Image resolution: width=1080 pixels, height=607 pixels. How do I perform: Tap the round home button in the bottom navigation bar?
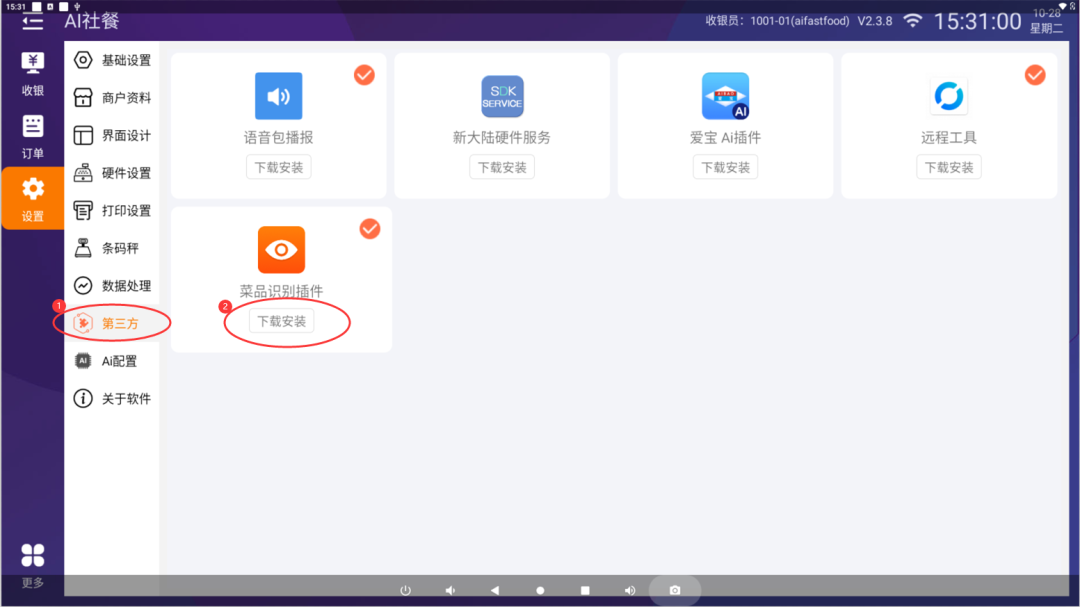[x=540, y=590]
